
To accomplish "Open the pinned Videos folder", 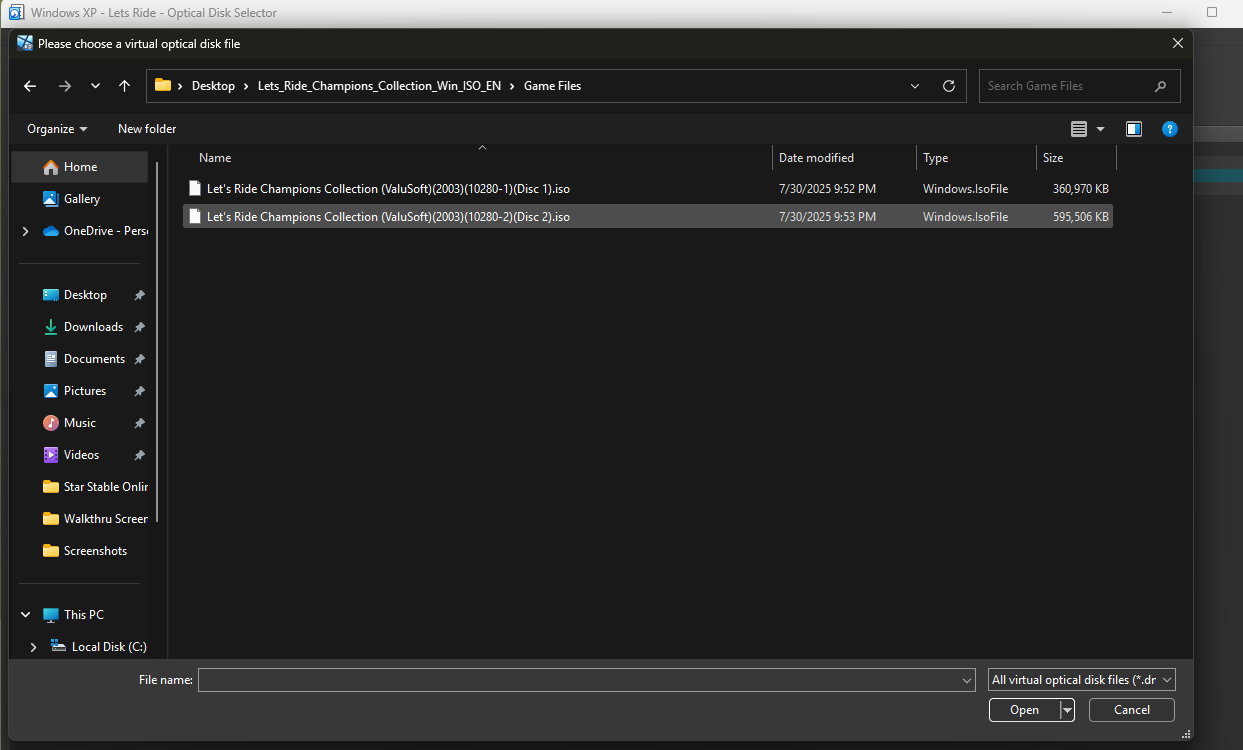I will (x=80, y=455).
